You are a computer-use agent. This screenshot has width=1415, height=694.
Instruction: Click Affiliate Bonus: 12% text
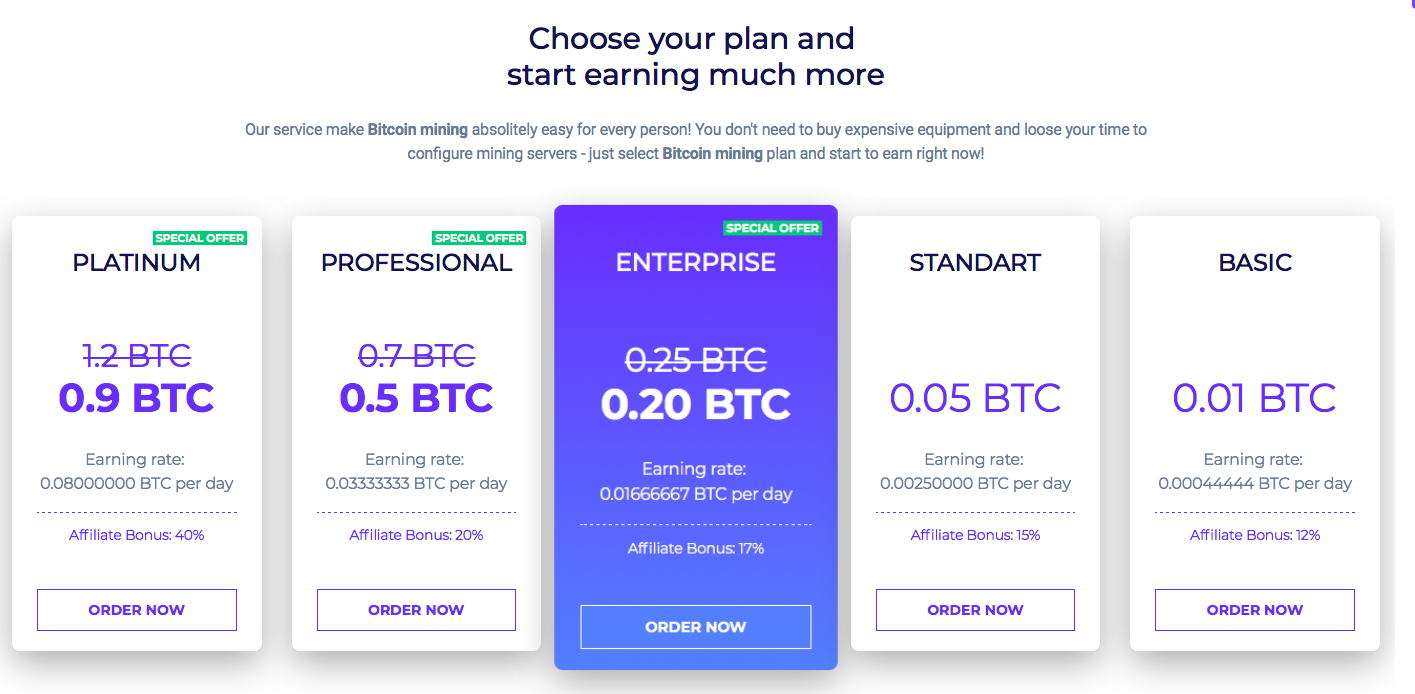click(1255, 535)
